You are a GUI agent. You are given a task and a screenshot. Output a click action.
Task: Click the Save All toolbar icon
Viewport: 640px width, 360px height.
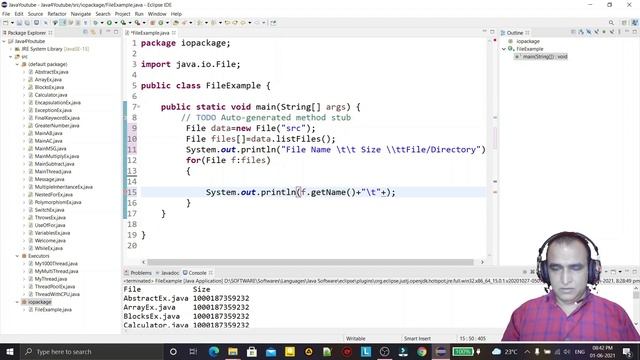(27, 23)
